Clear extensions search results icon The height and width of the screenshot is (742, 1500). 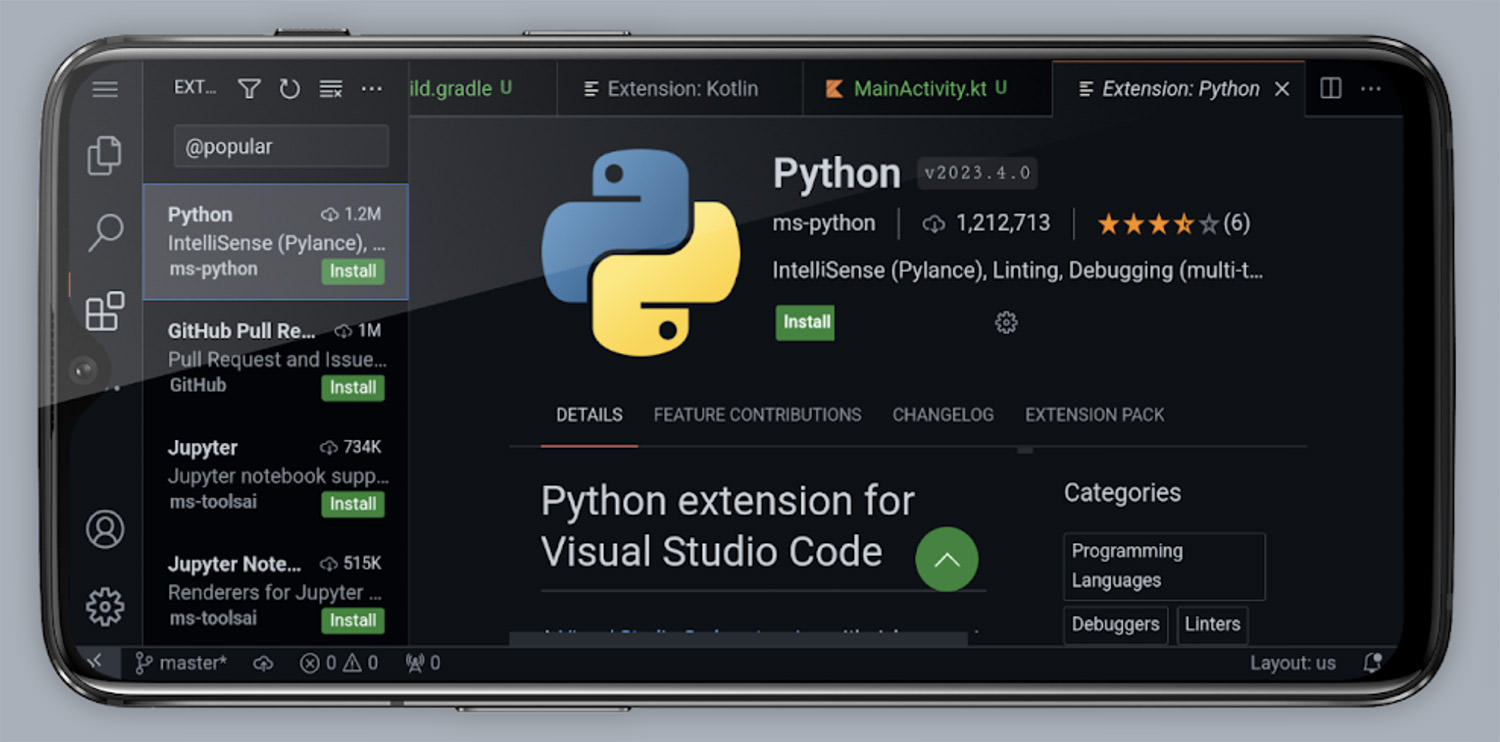pyautogui.click(x=331, y=89)
